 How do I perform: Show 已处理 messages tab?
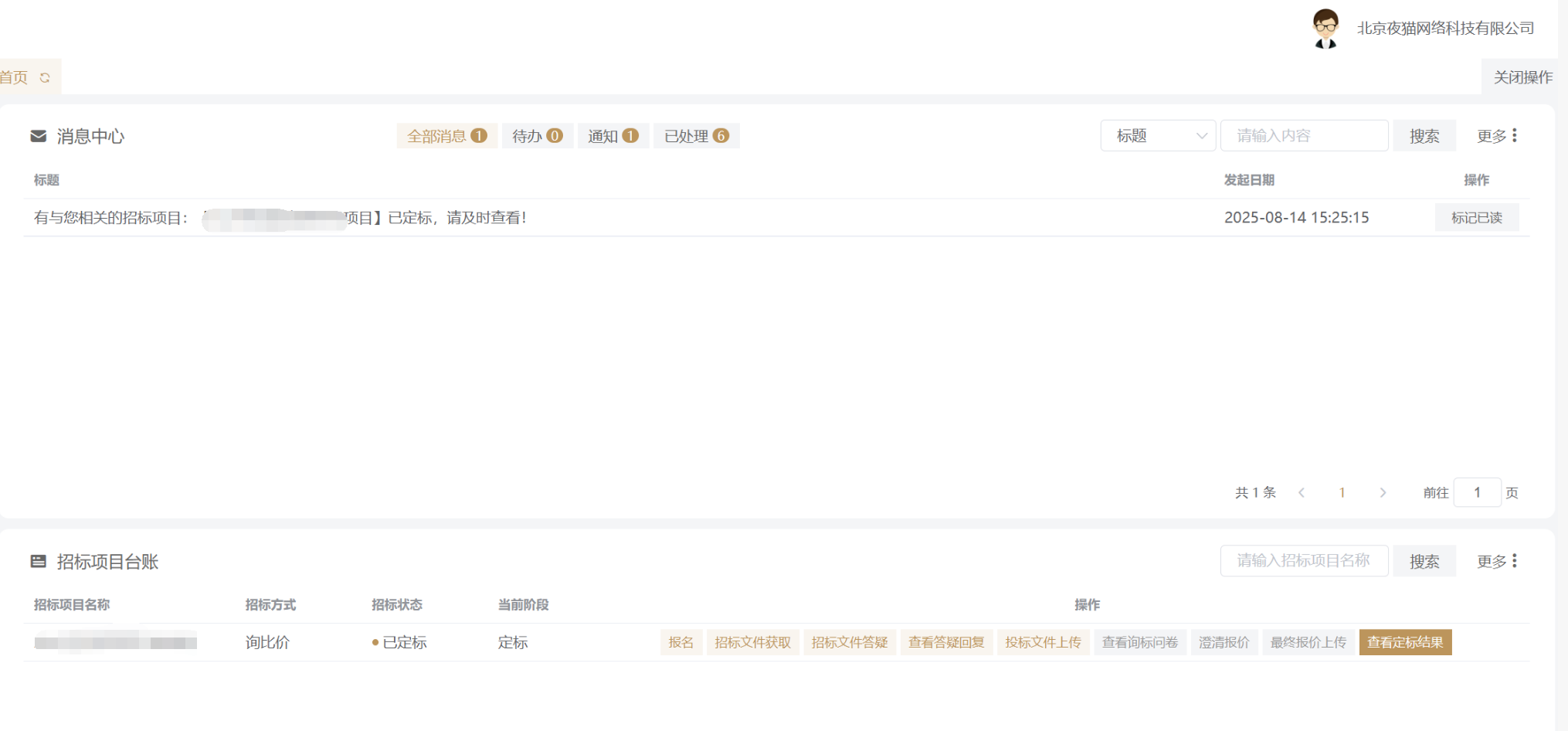pos(696,136)
